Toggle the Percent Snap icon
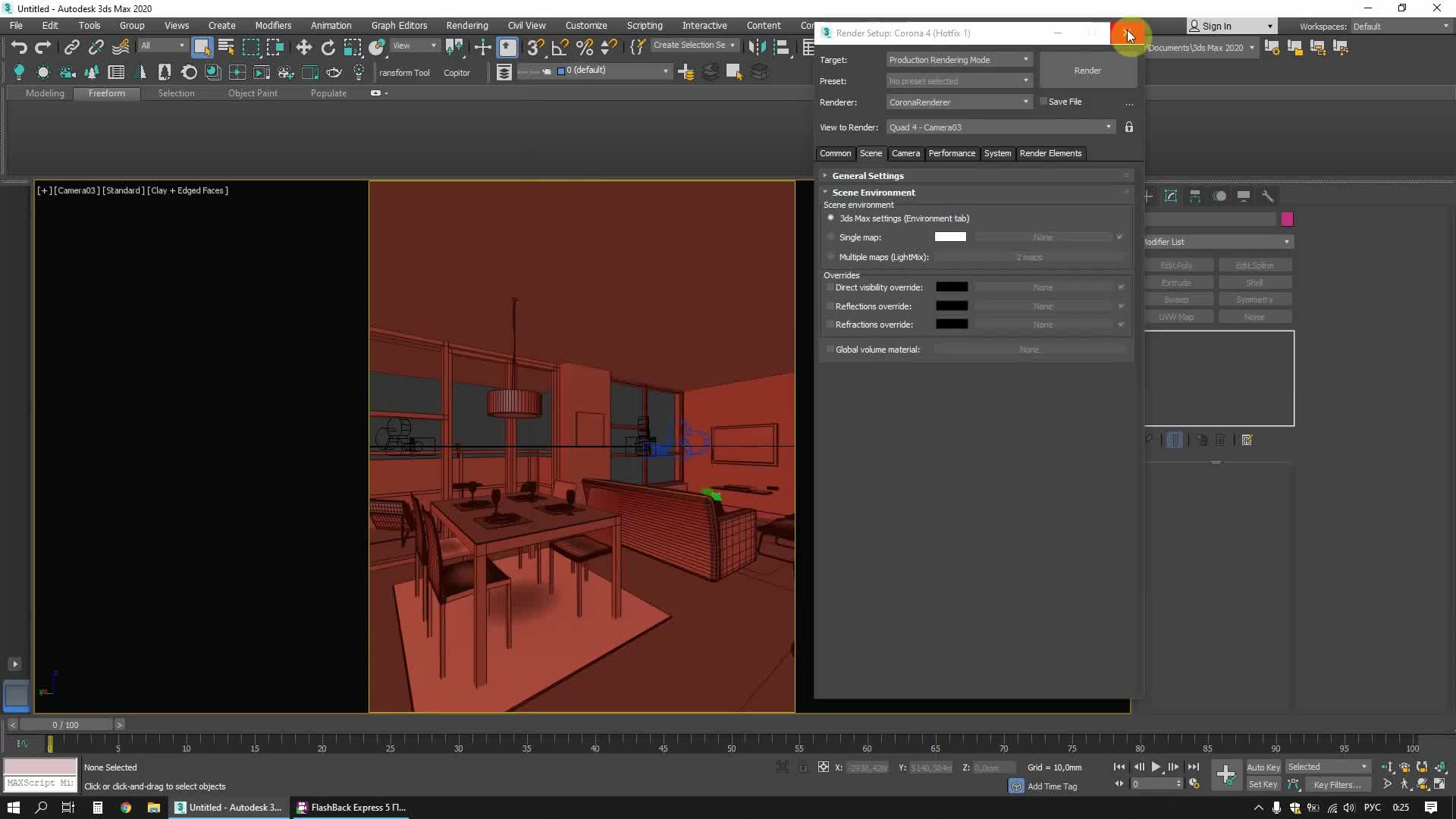Viewport: 1456px width, 819px height. [584, 47]
